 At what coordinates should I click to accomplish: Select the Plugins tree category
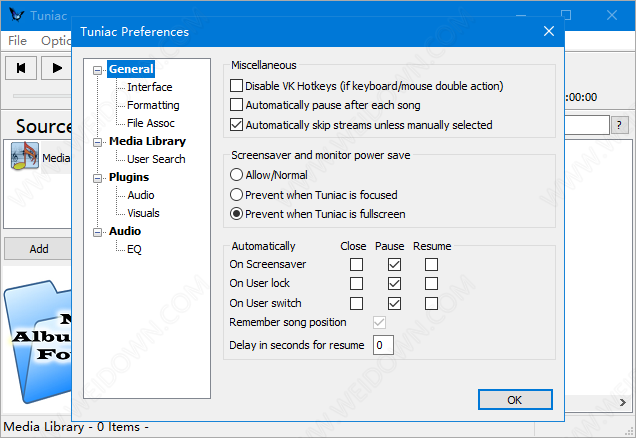[x=128, y=177]
